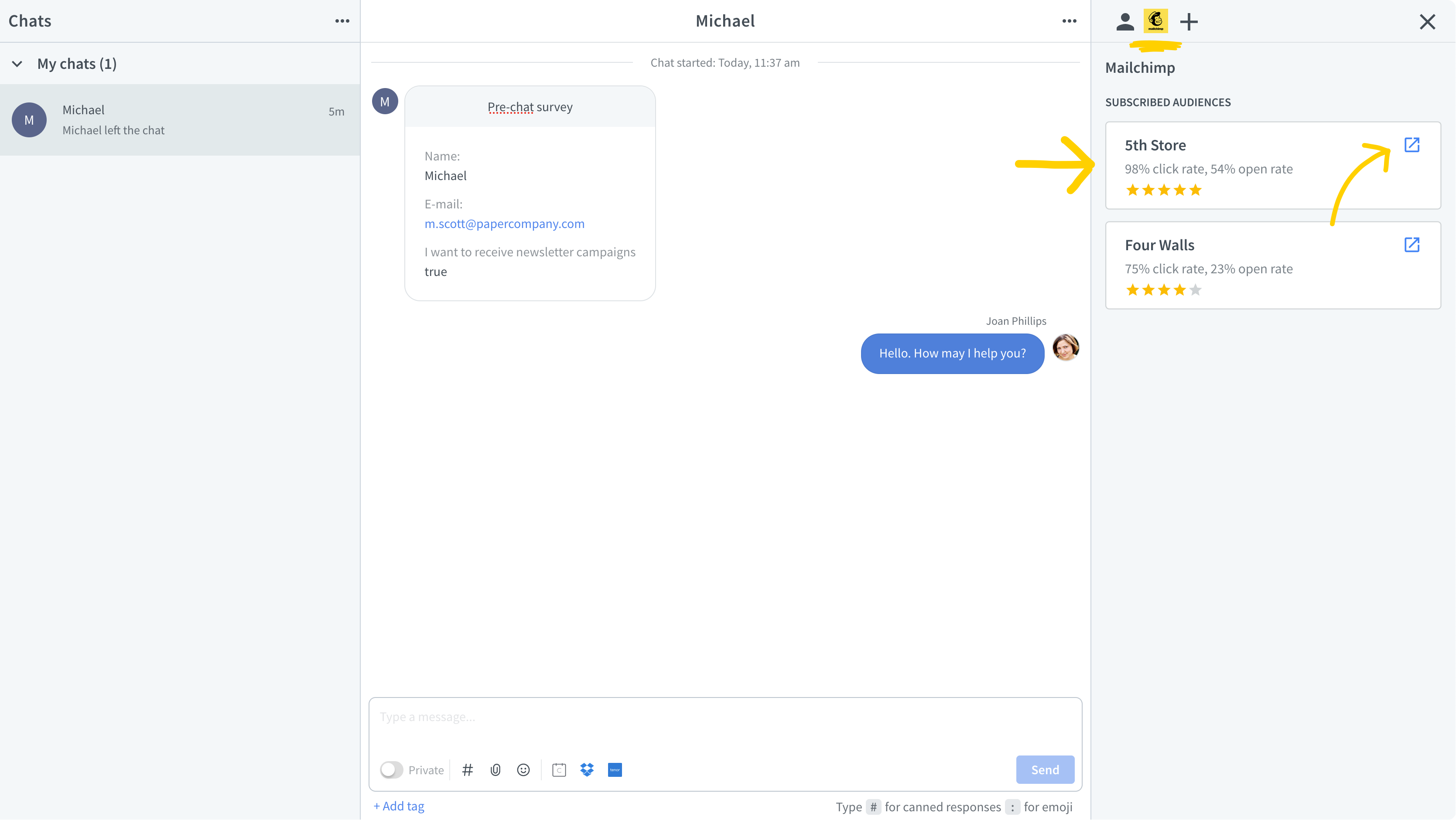Image resolution: width=1456 pixels, height=820 pixels.
Task: Attach a file with paperclip icon
Action: pyautogui.click(x=495, y=770)
